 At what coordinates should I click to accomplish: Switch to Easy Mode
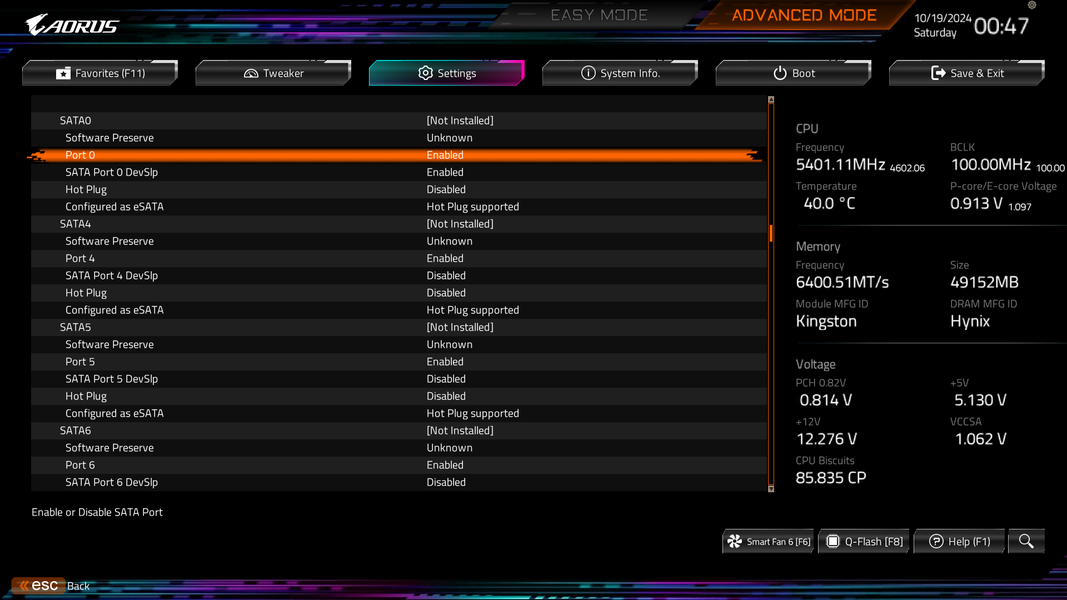599,15
